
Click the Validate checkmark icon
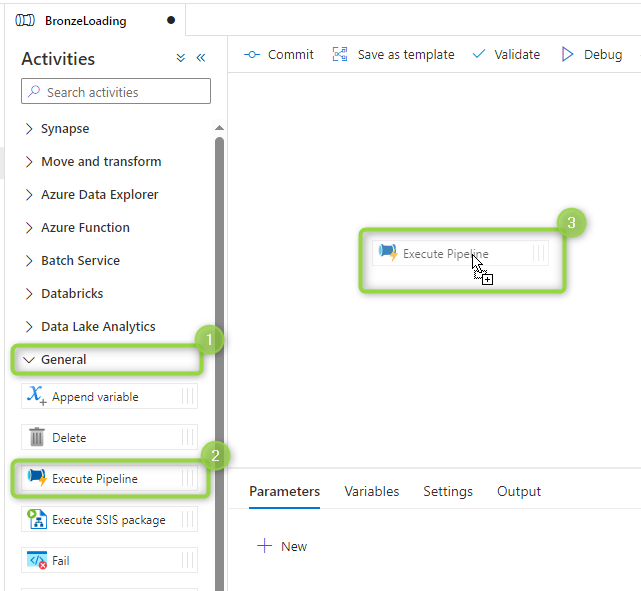tap(479, 54)
